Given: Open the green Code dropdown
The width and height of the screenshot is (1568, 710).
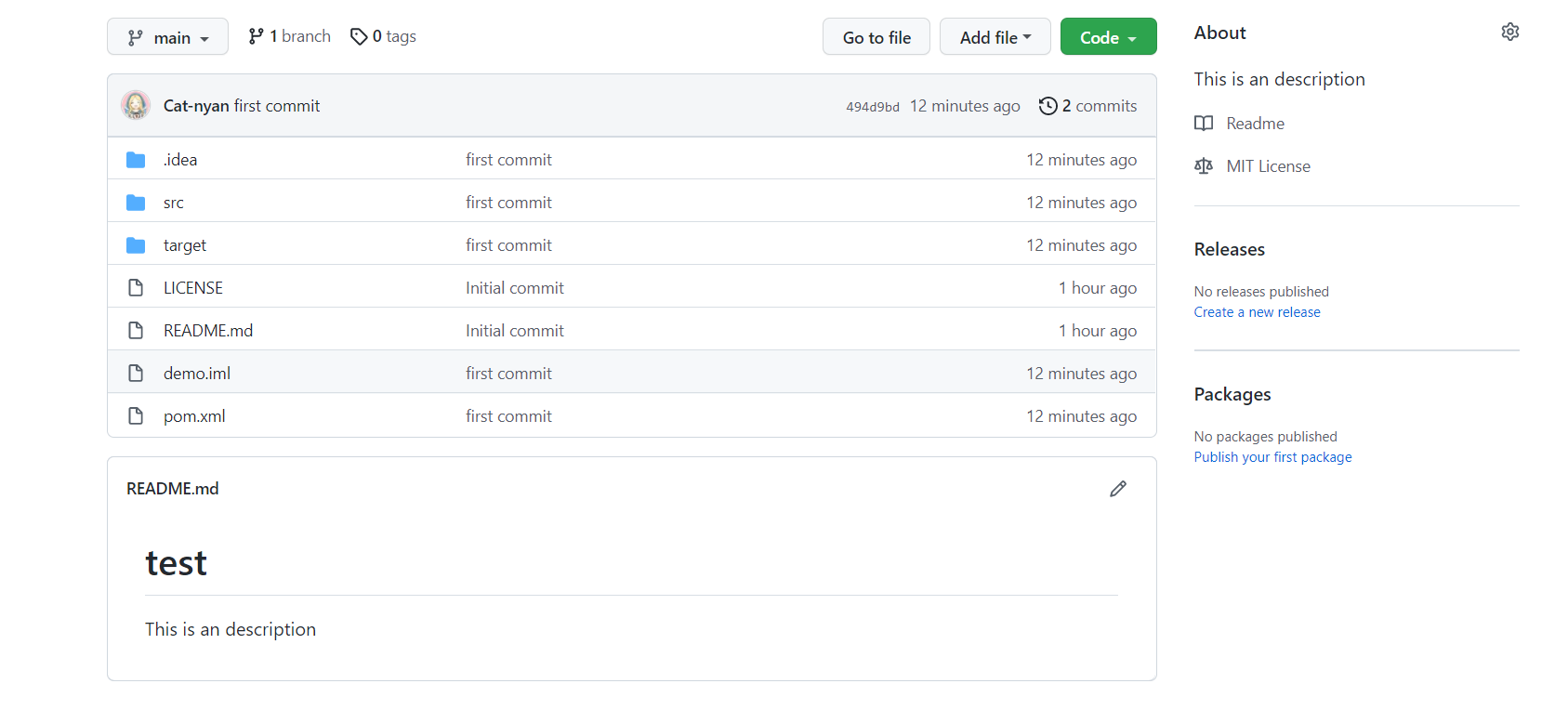Looking at the screenshot, I should pyautogui.click(x=1108, y=37).
